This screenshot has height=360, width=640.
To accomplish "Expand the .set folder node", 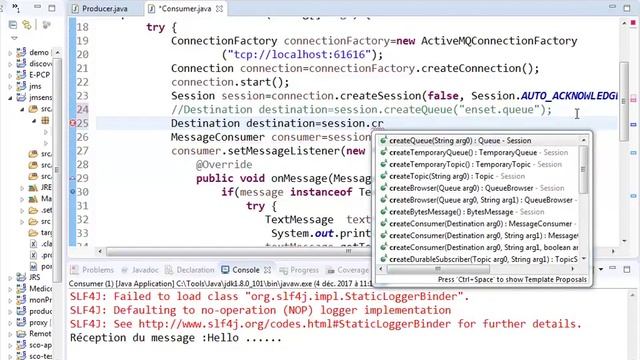I will [x=22, y=211].
